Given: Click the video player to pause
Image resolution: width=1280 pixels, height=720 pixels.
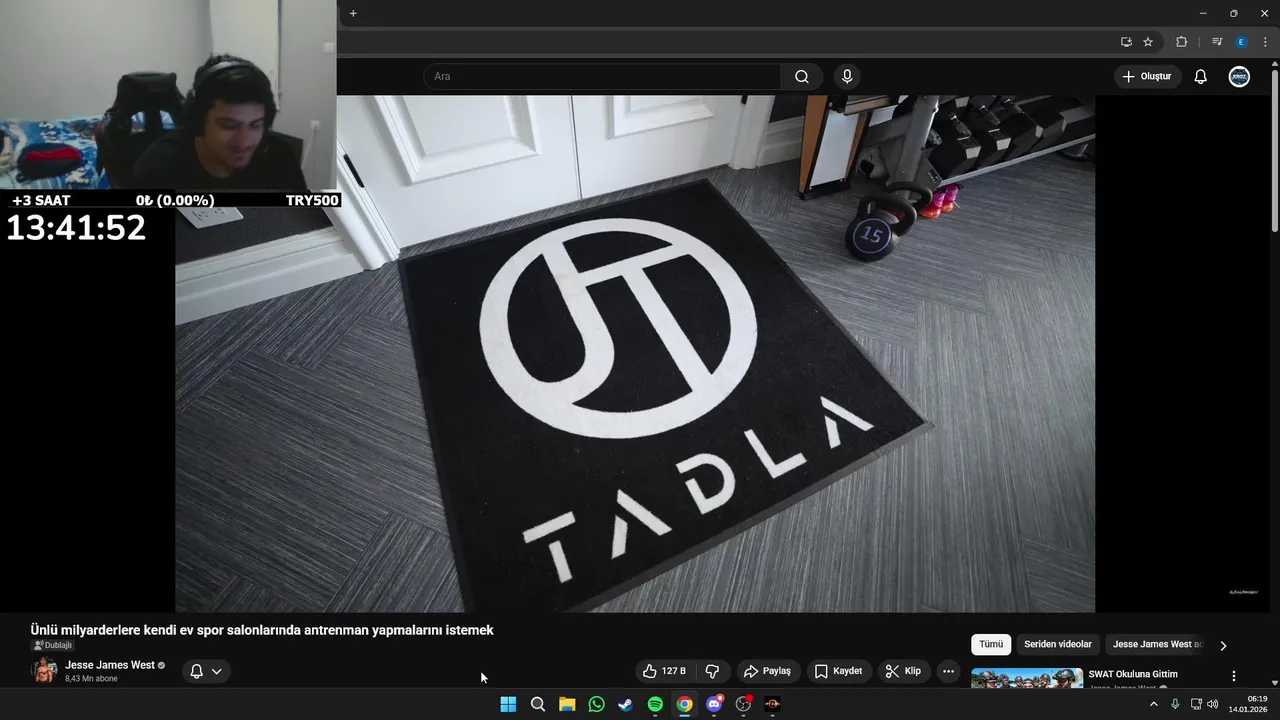Looking at the screenshot, I should [x=635, y=353].
